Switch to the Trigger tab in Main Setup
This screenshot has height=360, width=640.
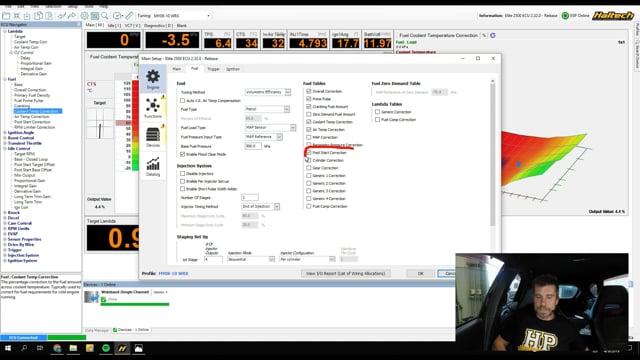(x=213, y=69)
